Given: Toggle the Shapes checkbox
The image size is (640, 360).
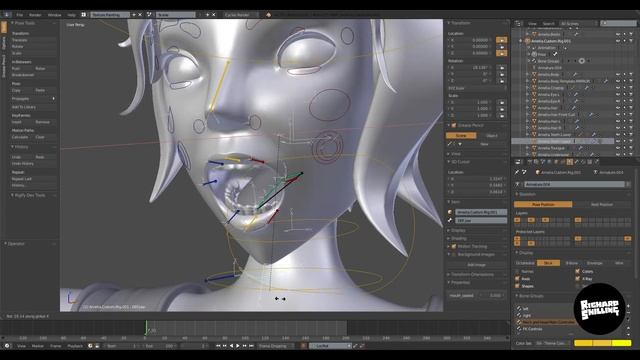Looking at the screenshot, I should pyautogui.click(x=518, y=286).
